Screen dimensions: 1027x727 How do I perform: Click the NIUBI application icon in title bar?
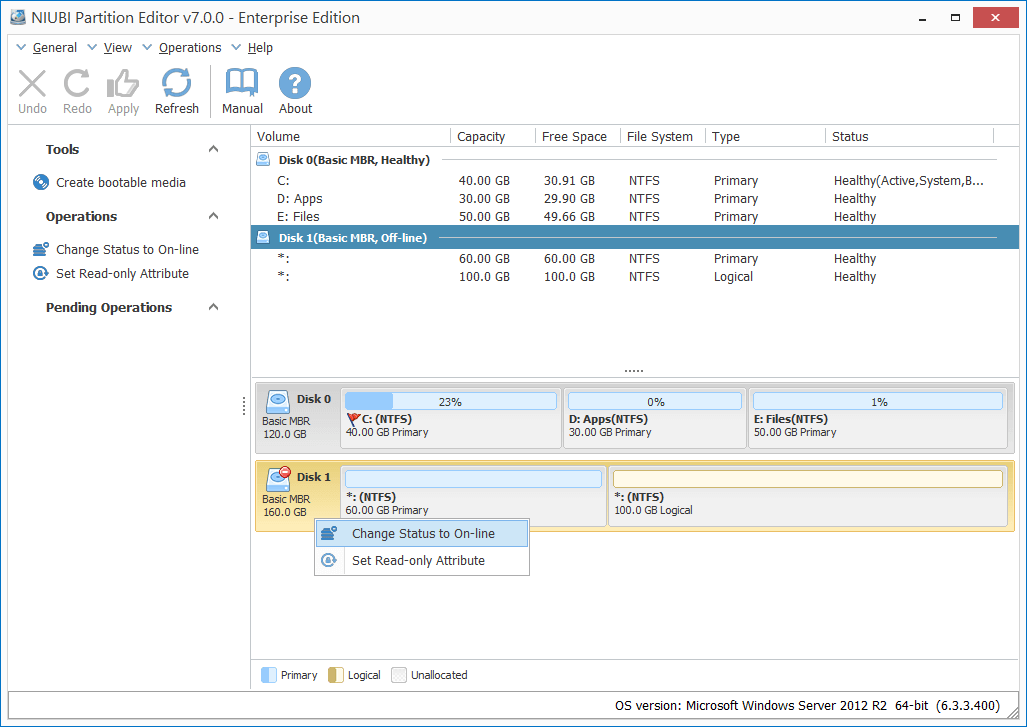pyautogui.click(x=18, y=18)
